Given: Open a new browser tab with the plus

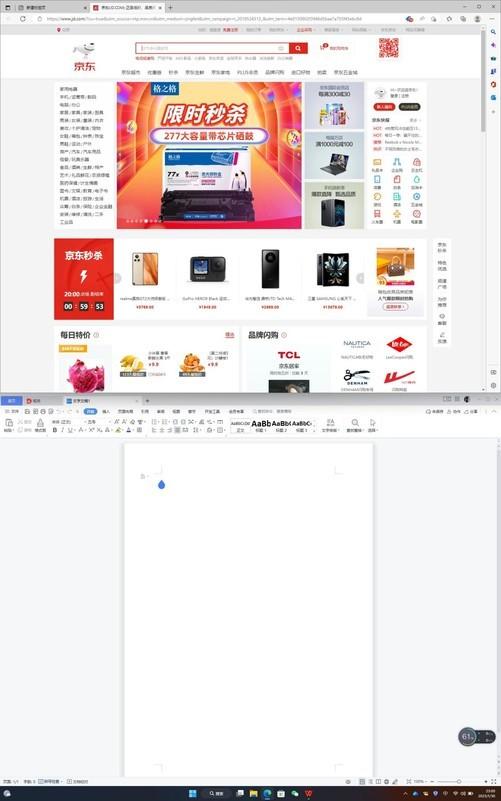Looking at the screenshot, I should point(170,8).
